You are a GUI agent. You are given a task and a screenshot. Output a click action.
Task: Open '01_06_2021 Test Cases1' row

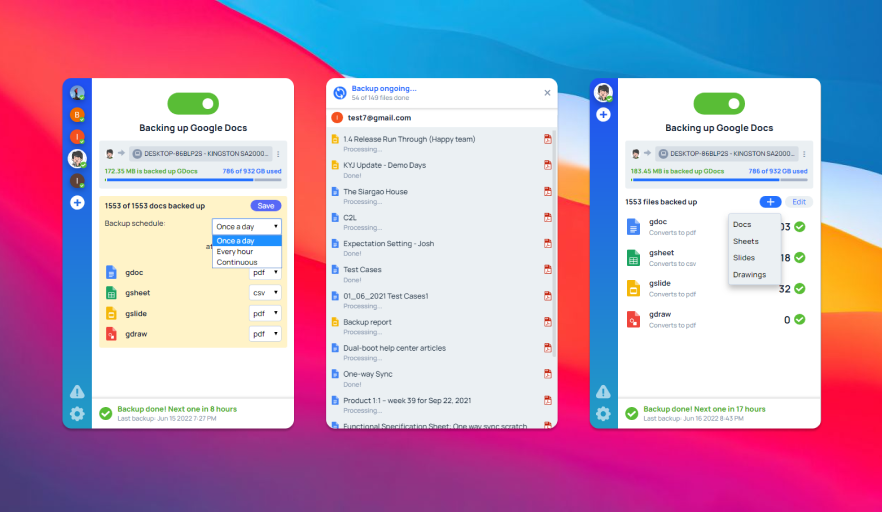440,300
